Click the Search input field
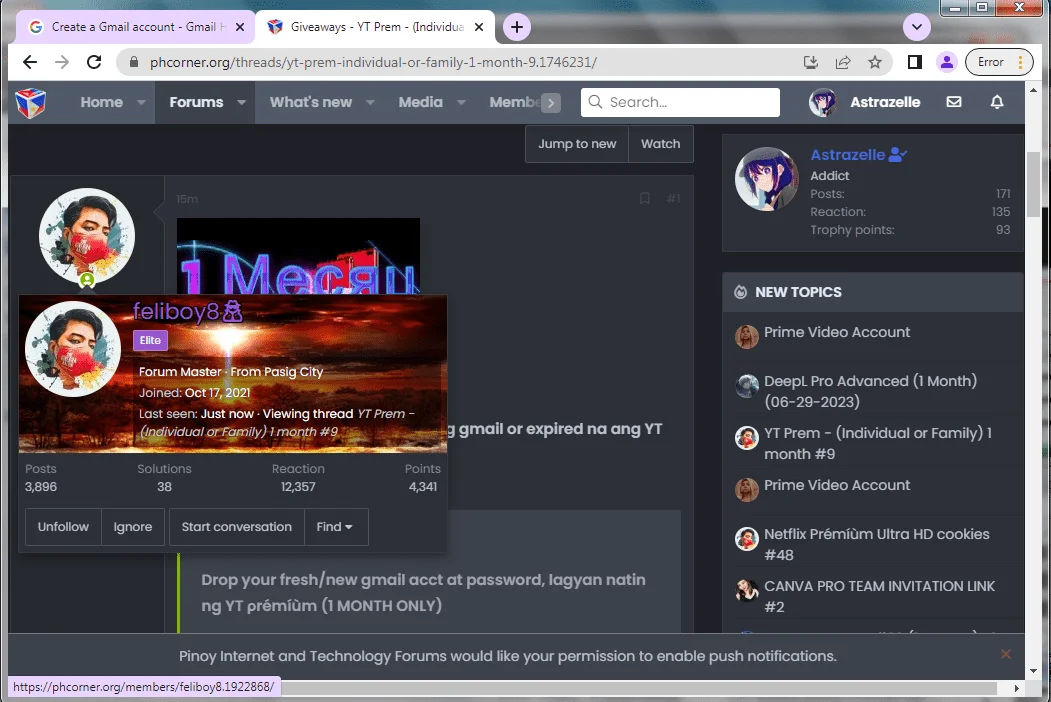Viewport: 1051px width, 702px height. 680,103
